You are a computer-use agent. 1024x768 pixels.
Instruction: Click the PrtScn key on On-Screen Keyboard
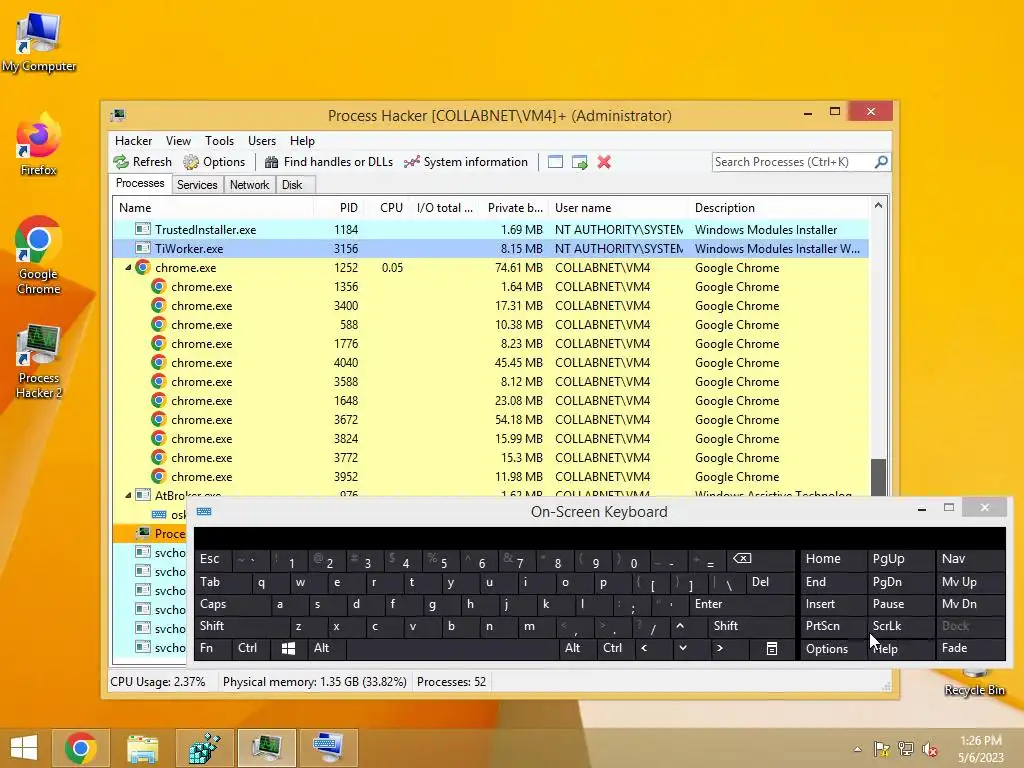833,626
